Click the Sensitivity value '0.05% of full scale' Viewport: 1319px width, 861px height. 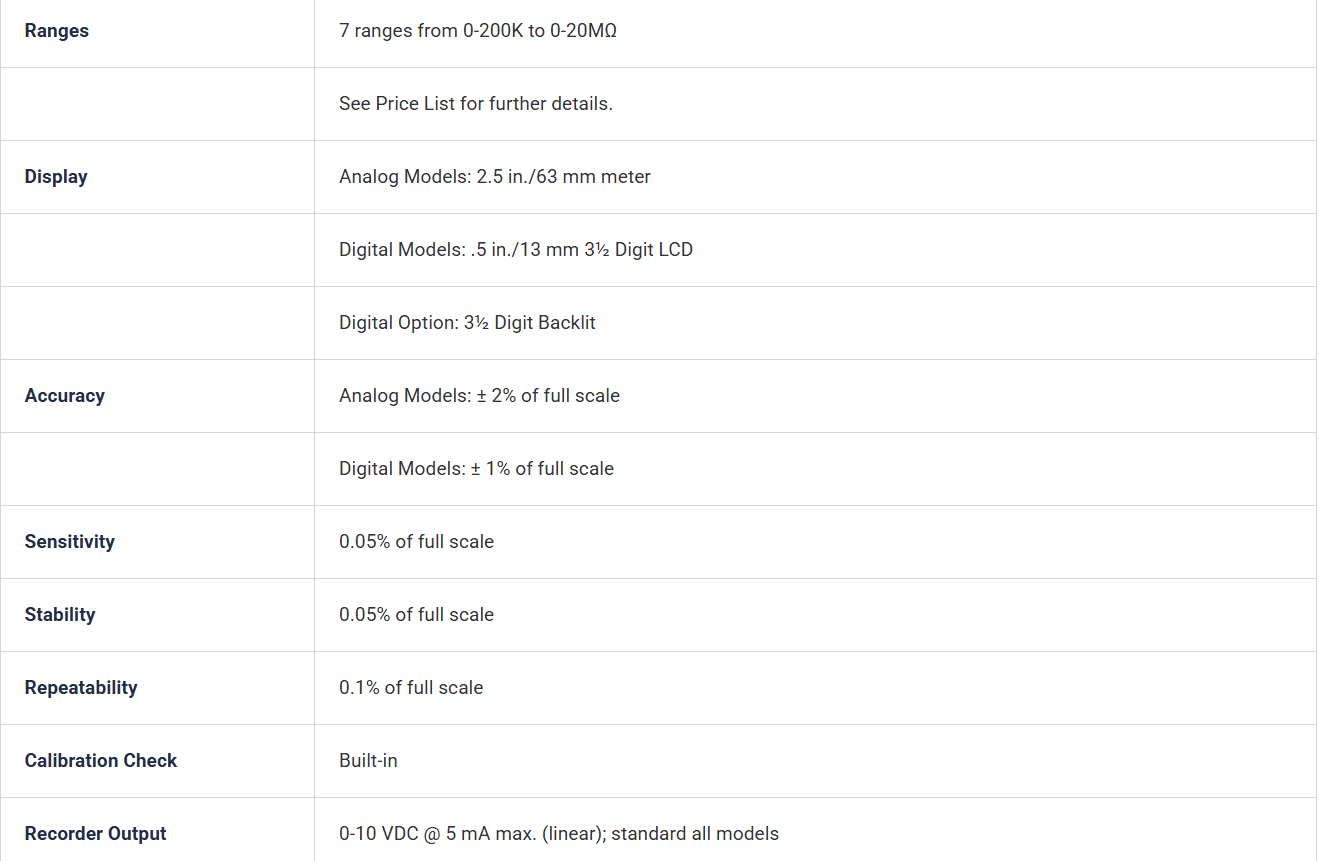click(416, 542)
